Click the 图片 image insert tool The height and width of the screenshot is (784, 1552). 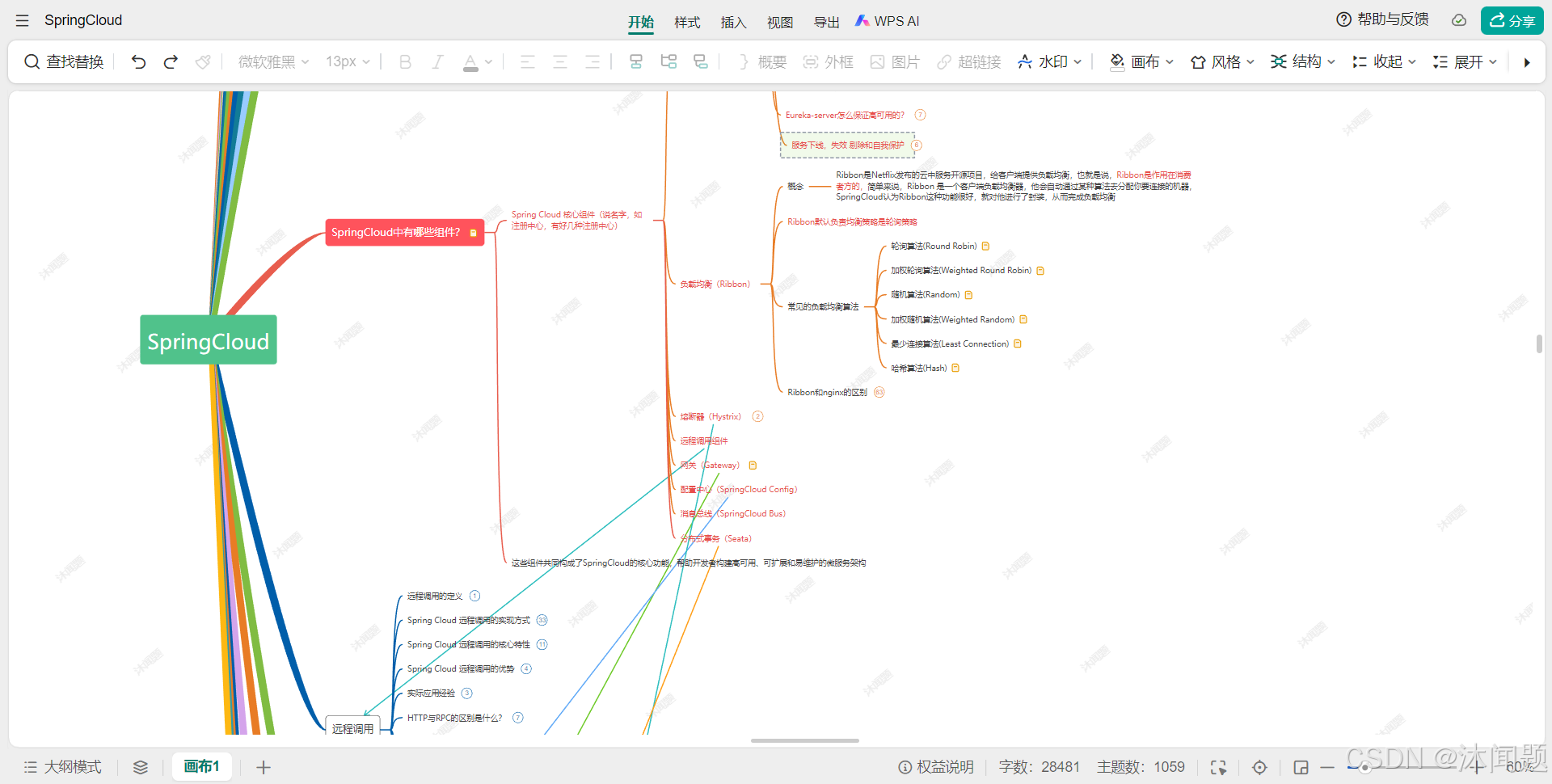click(x=895, y=62)
